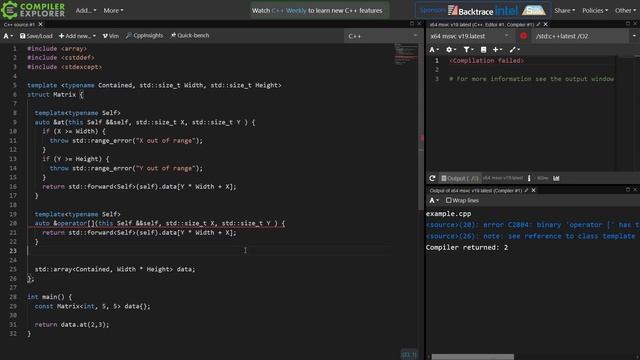The height and width of the screenshot is (360, 640).
Task: Open compiler output settings gear menu
Action: point(451,49)
